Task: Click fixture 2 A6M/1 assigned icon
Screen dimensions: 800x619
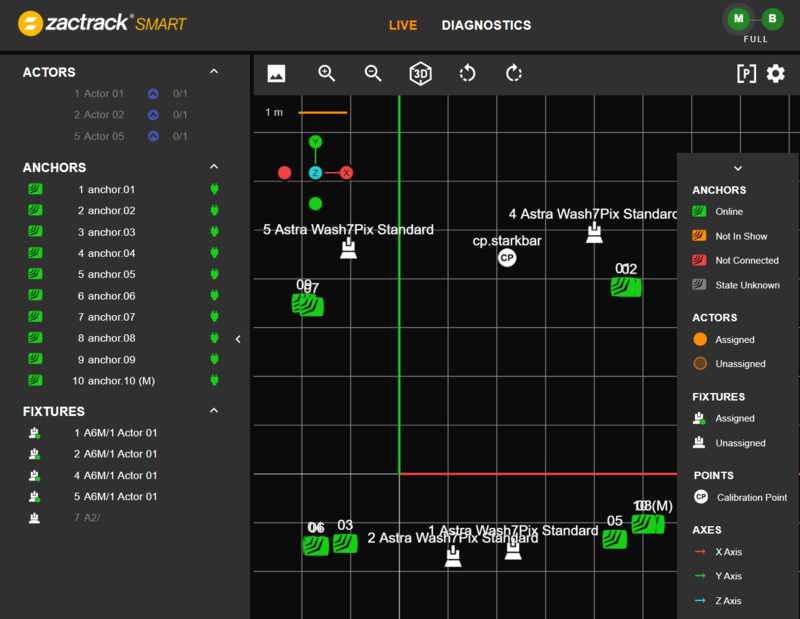Action: pos(34,454)
